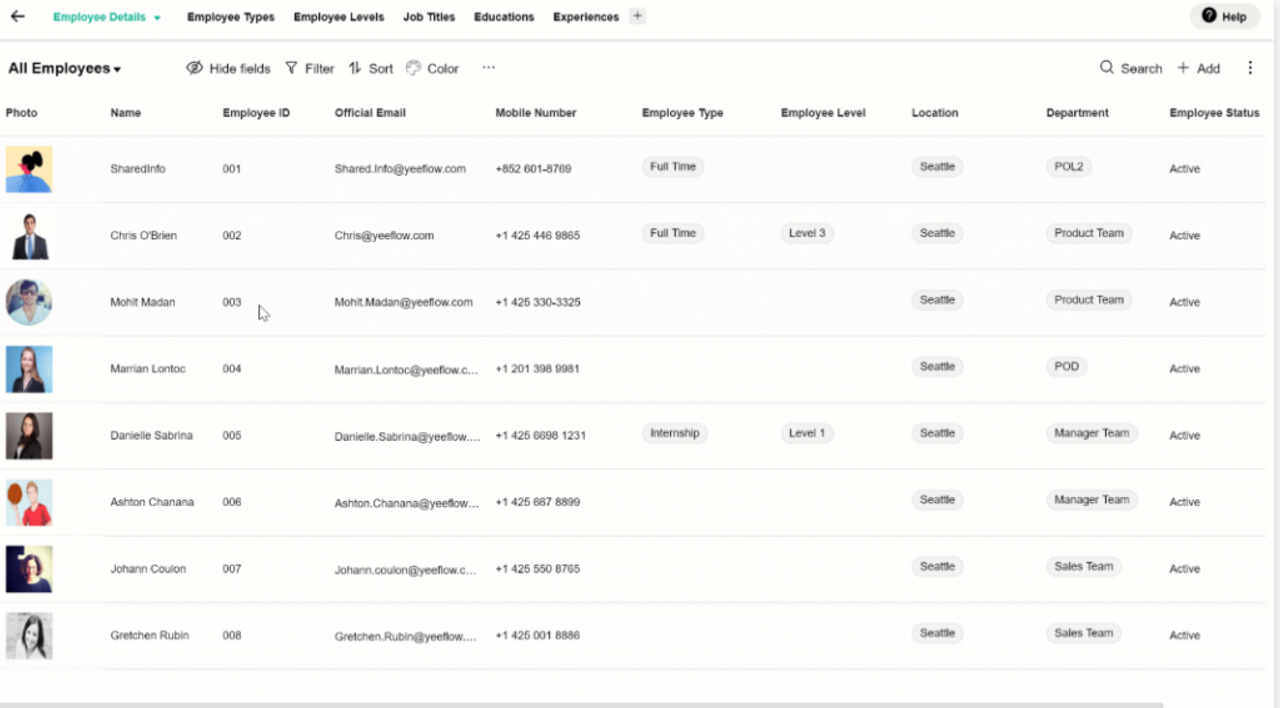The image size is (1280, 708).
Task: Switch to the Job Titles tab
Action: point(429,17)
